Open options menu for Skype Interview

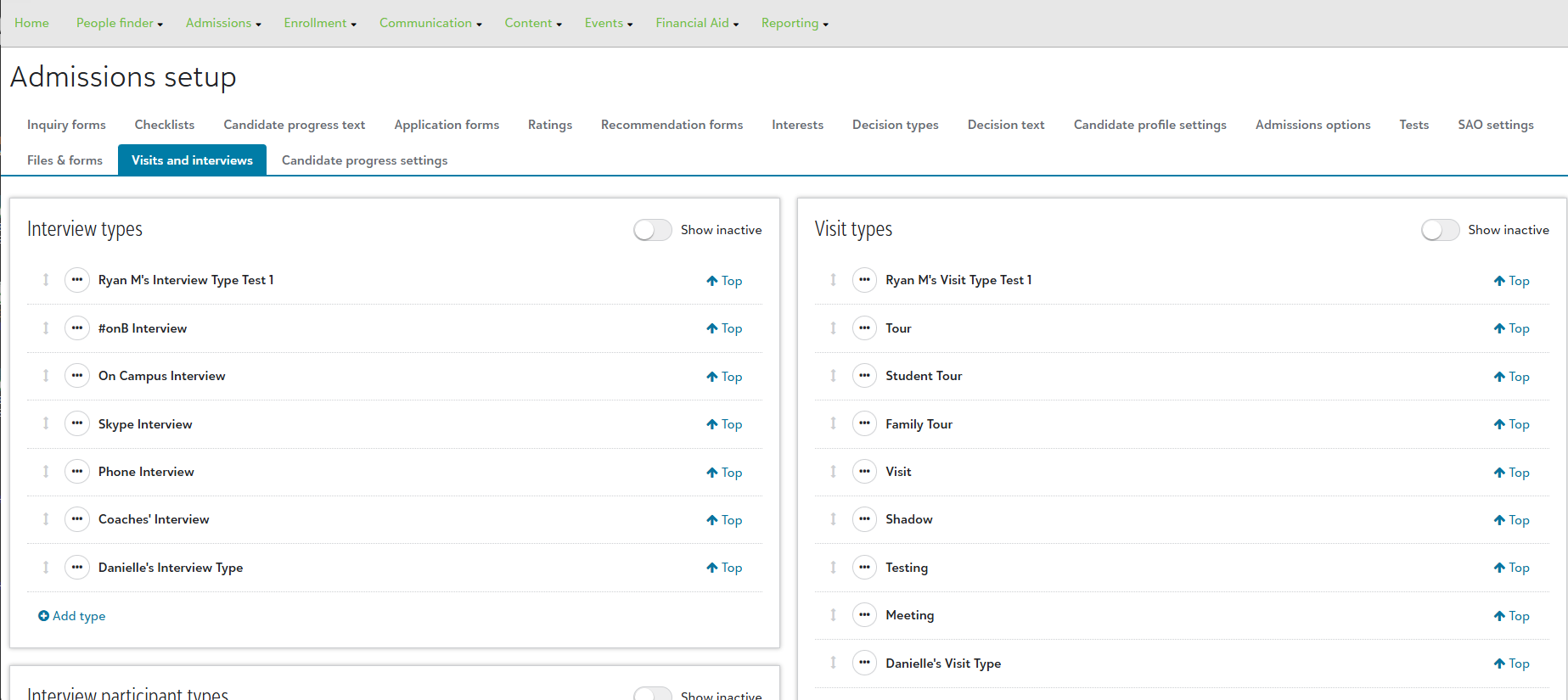point(77,423)
